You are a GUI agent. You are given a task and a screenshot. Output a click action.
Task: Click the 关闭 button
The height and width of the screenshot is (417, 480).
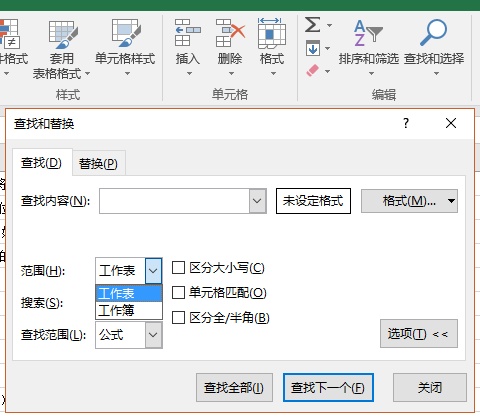[x=430, y=387]
